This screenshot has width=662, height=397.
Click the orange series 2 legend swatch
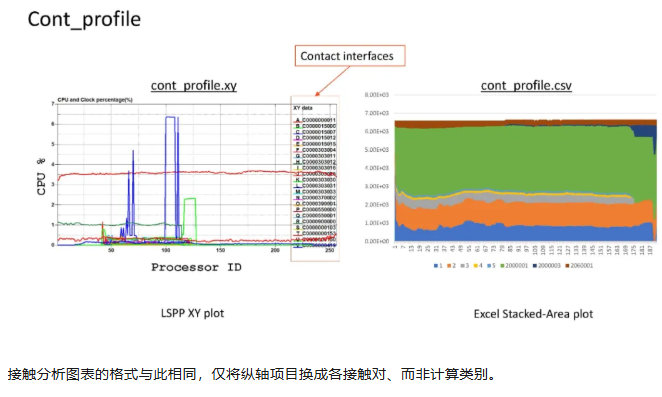point(449,266)
